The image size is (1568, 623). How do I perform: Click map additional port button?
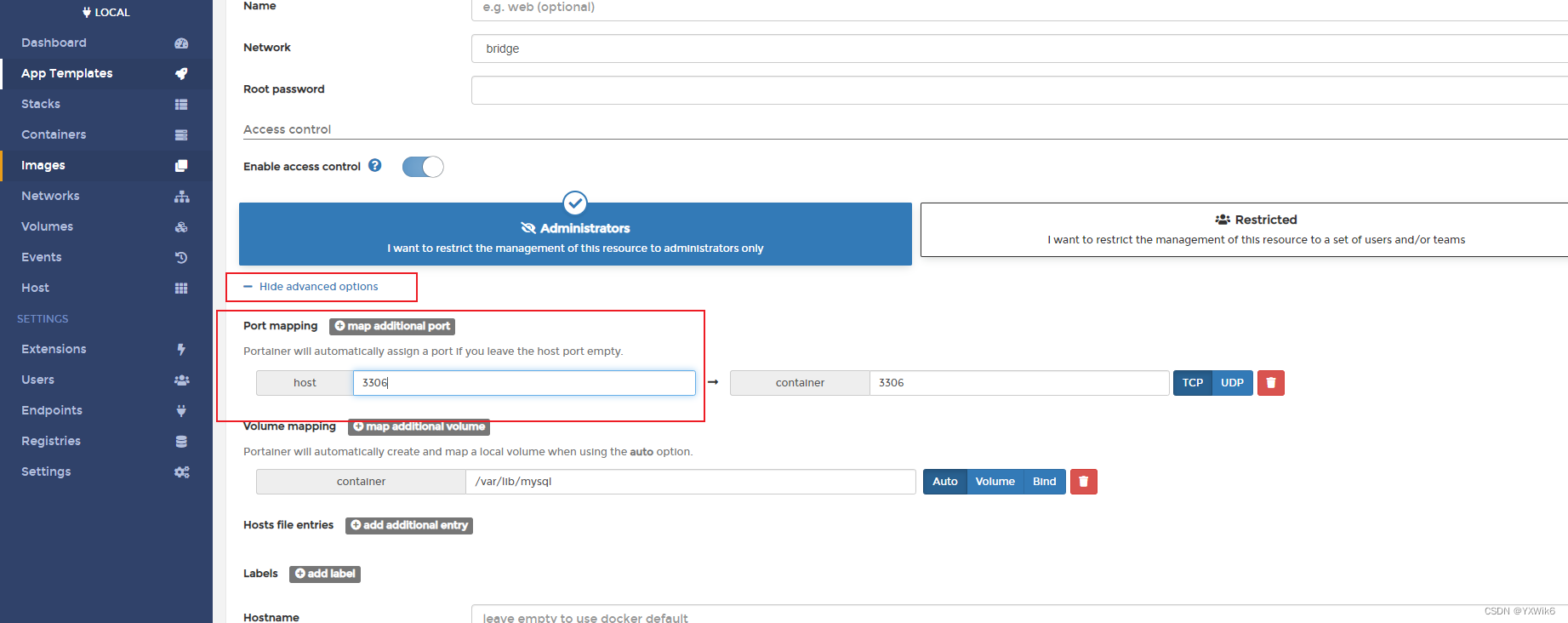pyautogui.click(x=392, y=327)
